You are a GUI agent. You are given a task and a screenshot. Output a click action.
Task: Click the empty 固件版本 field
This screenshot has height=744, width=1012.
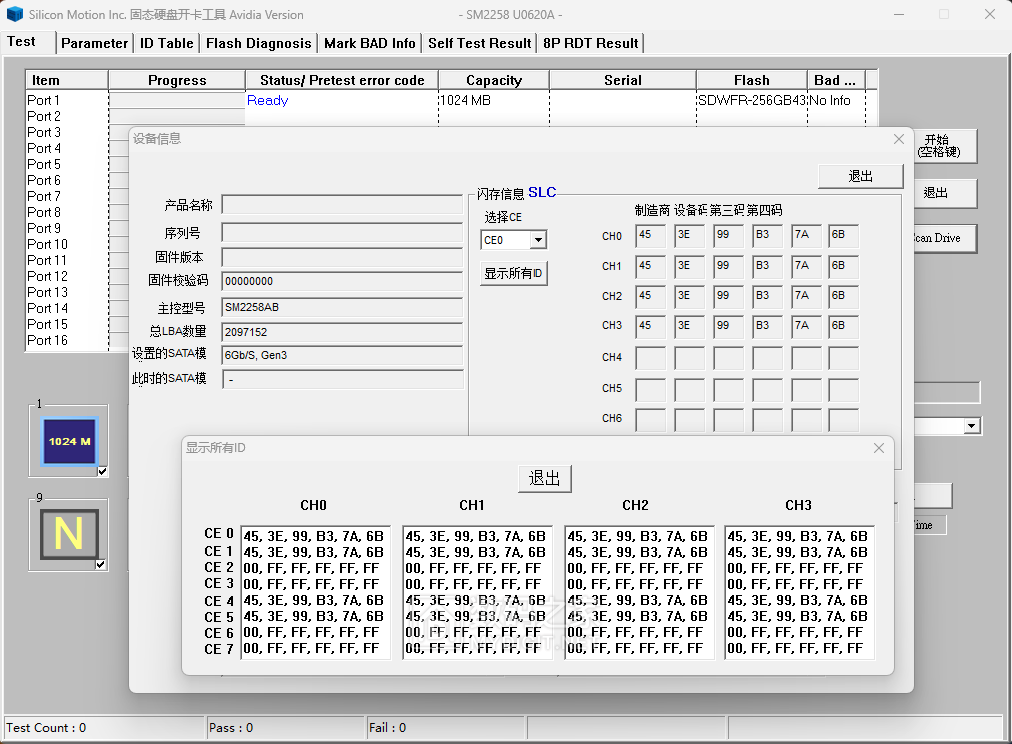click(342, 257)
